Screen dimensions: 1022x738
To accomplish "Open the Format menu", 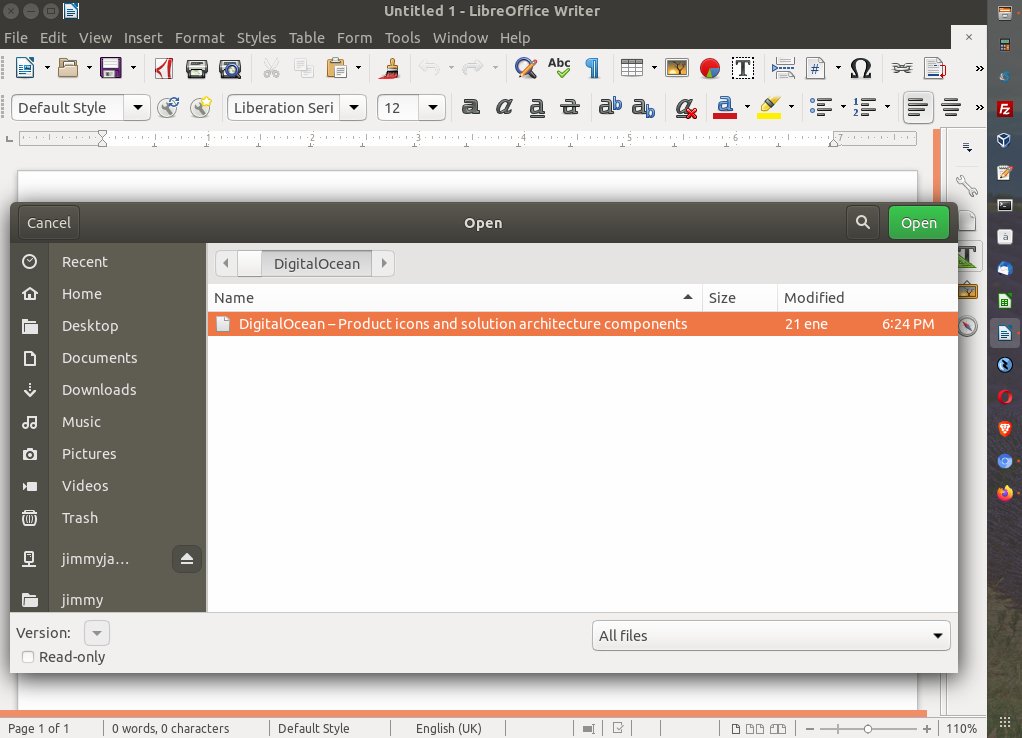I will (199, 38).
